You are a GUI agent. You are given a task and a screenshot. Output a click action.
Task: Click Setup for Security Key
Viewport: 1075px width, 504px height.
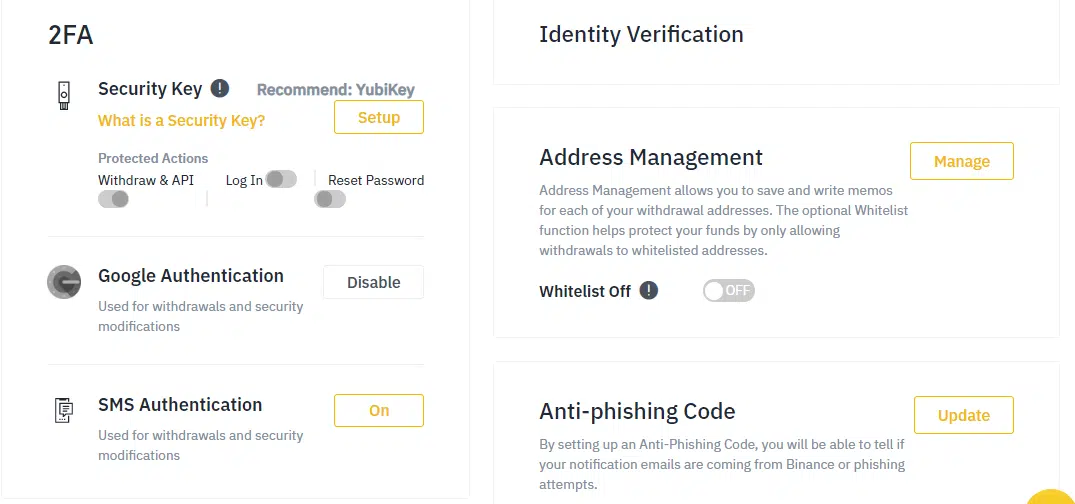[379, 117]
